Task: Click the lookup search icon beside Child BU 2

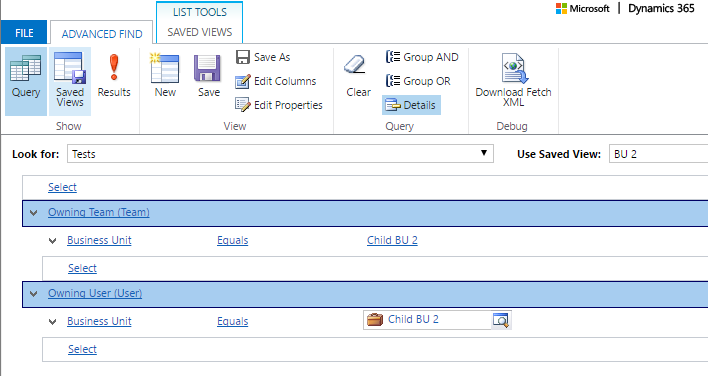Action: (501, 320)
